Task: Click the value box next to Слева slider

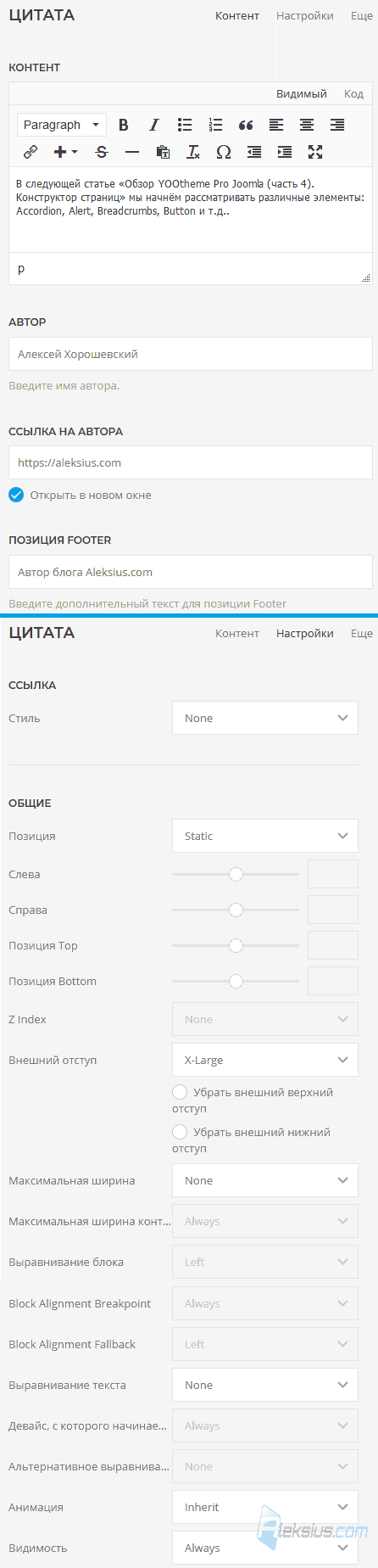Action: [333, 874]
